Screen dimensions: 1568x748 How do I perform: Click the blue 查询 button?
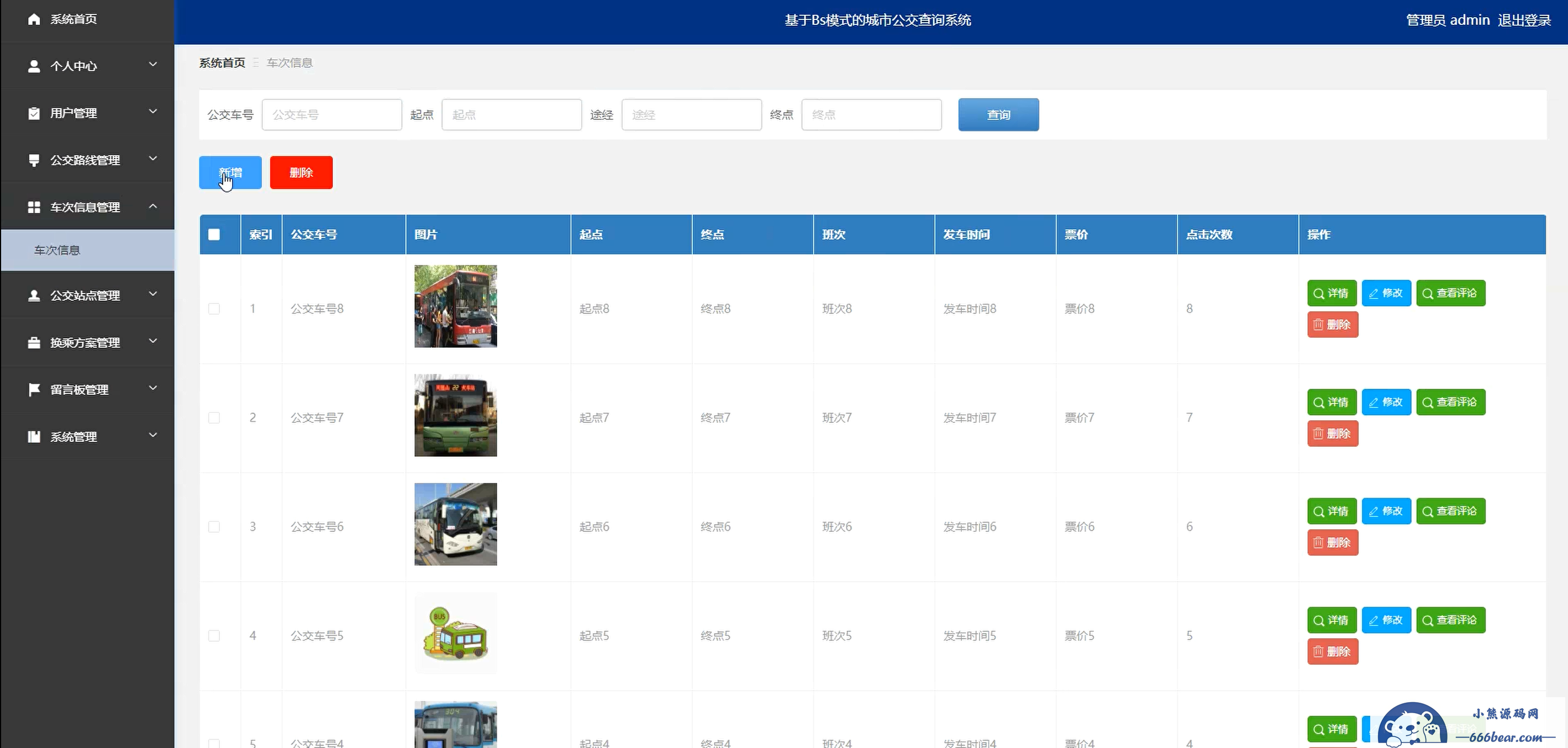click(998, 114)
